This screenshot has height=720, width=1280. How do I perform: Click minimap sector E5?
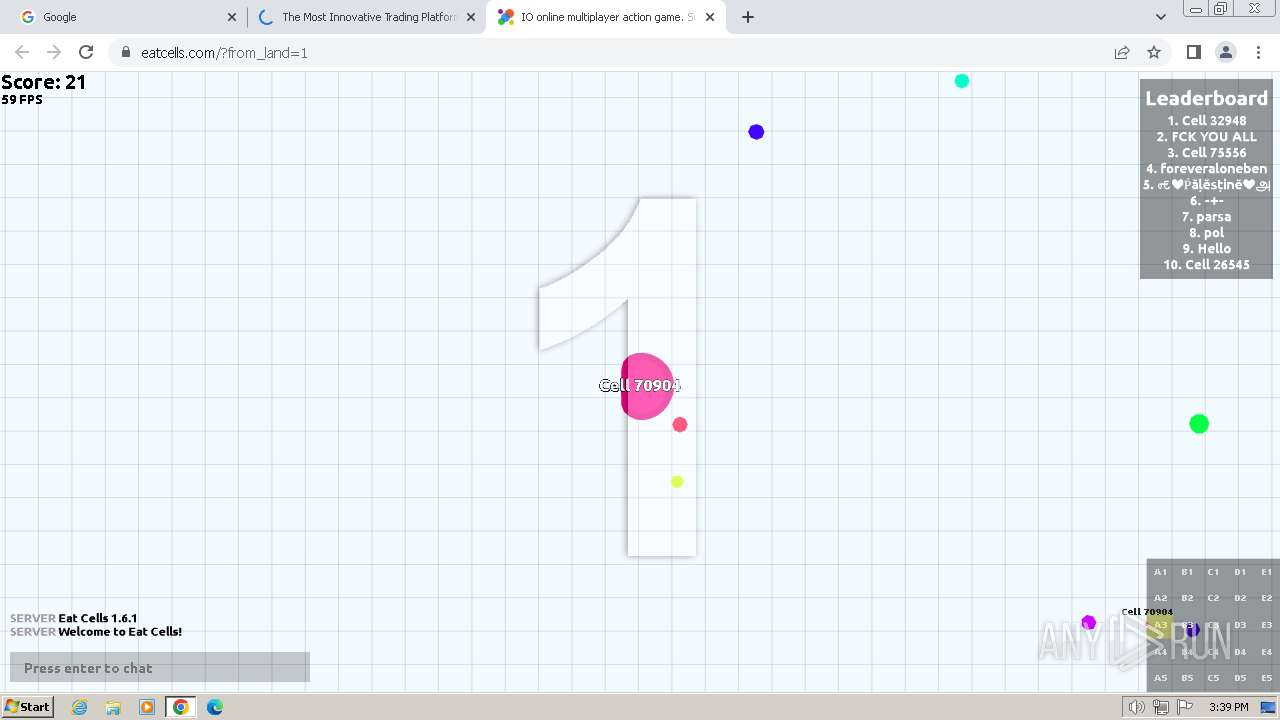pyautogui.click(x=1266, y=678)
